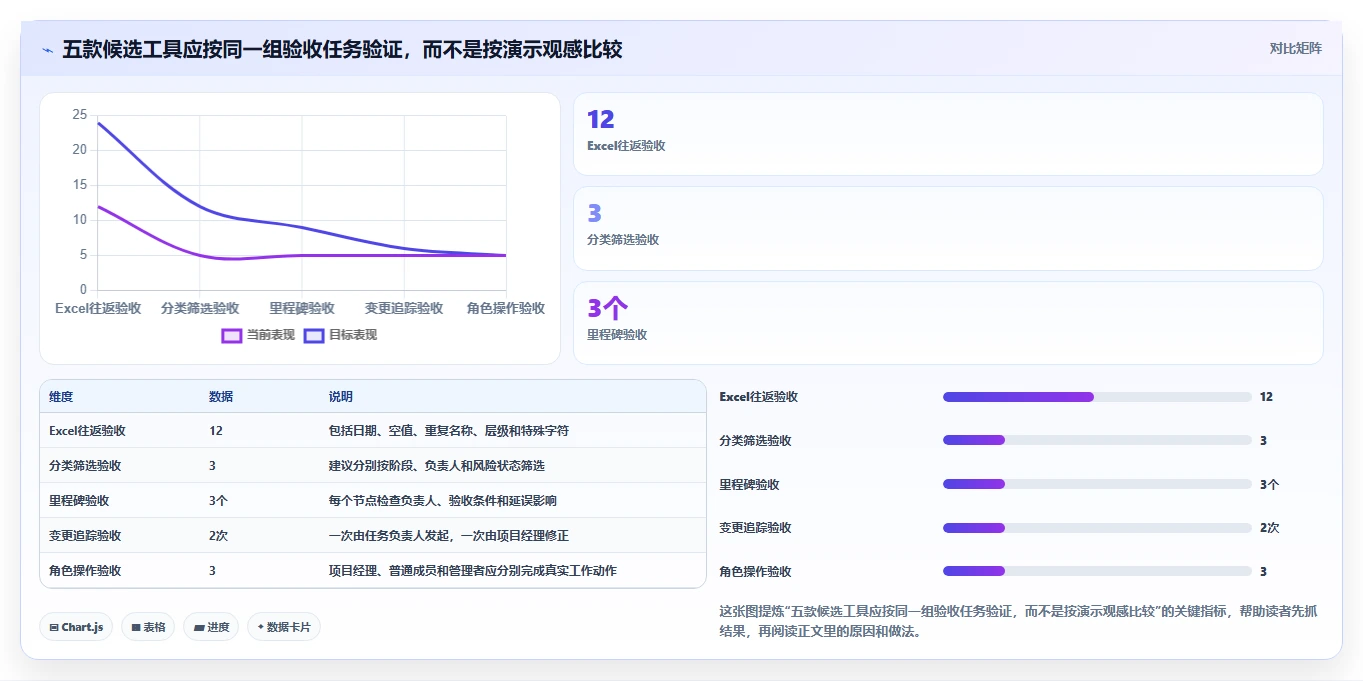This screenshot has height=681, width=1363.
Task: Click the table value 2次
Action: point(218,536)
